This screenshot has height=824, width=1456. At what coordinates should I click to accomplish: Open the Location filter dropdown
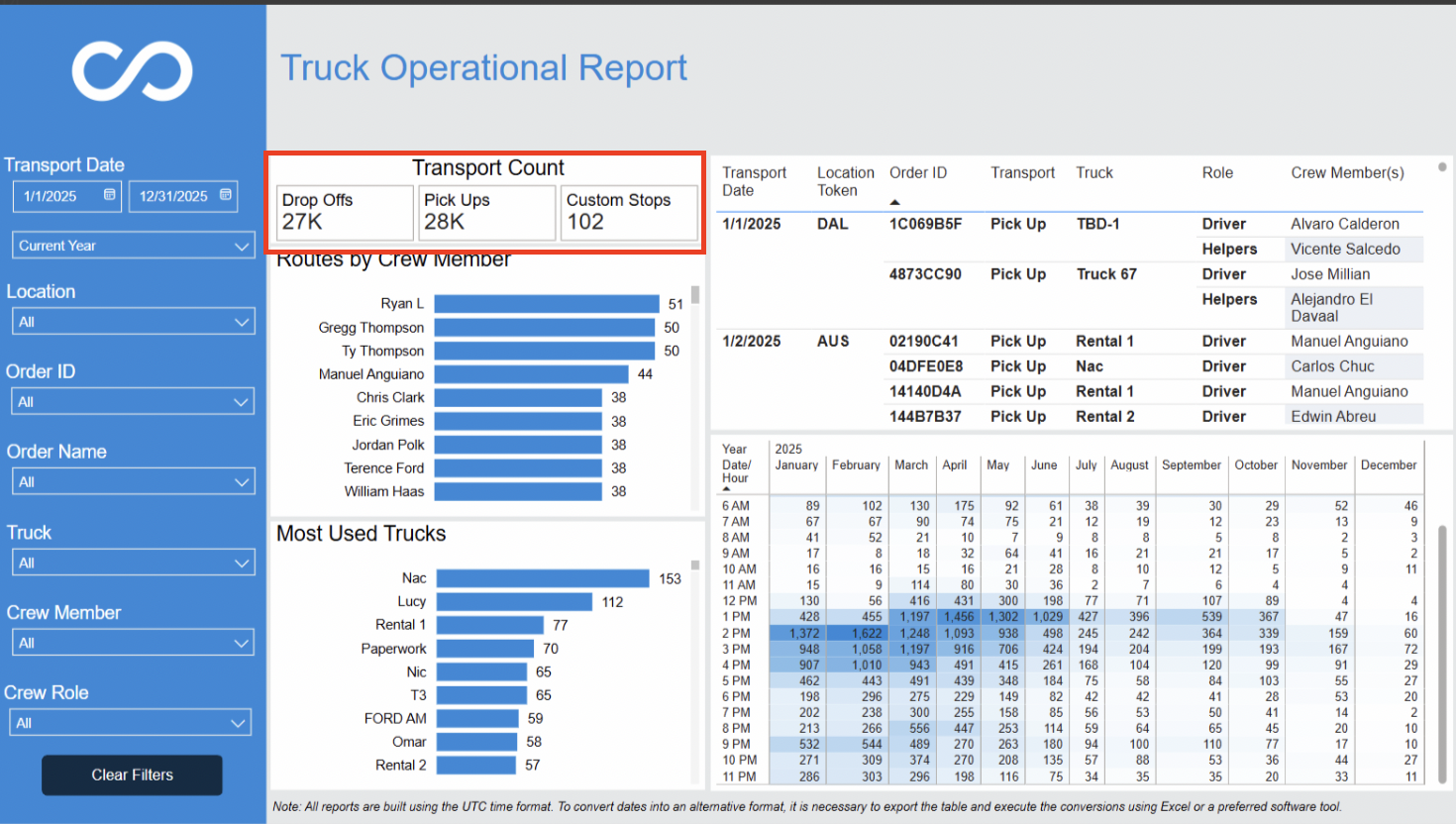tap(134, 322)
